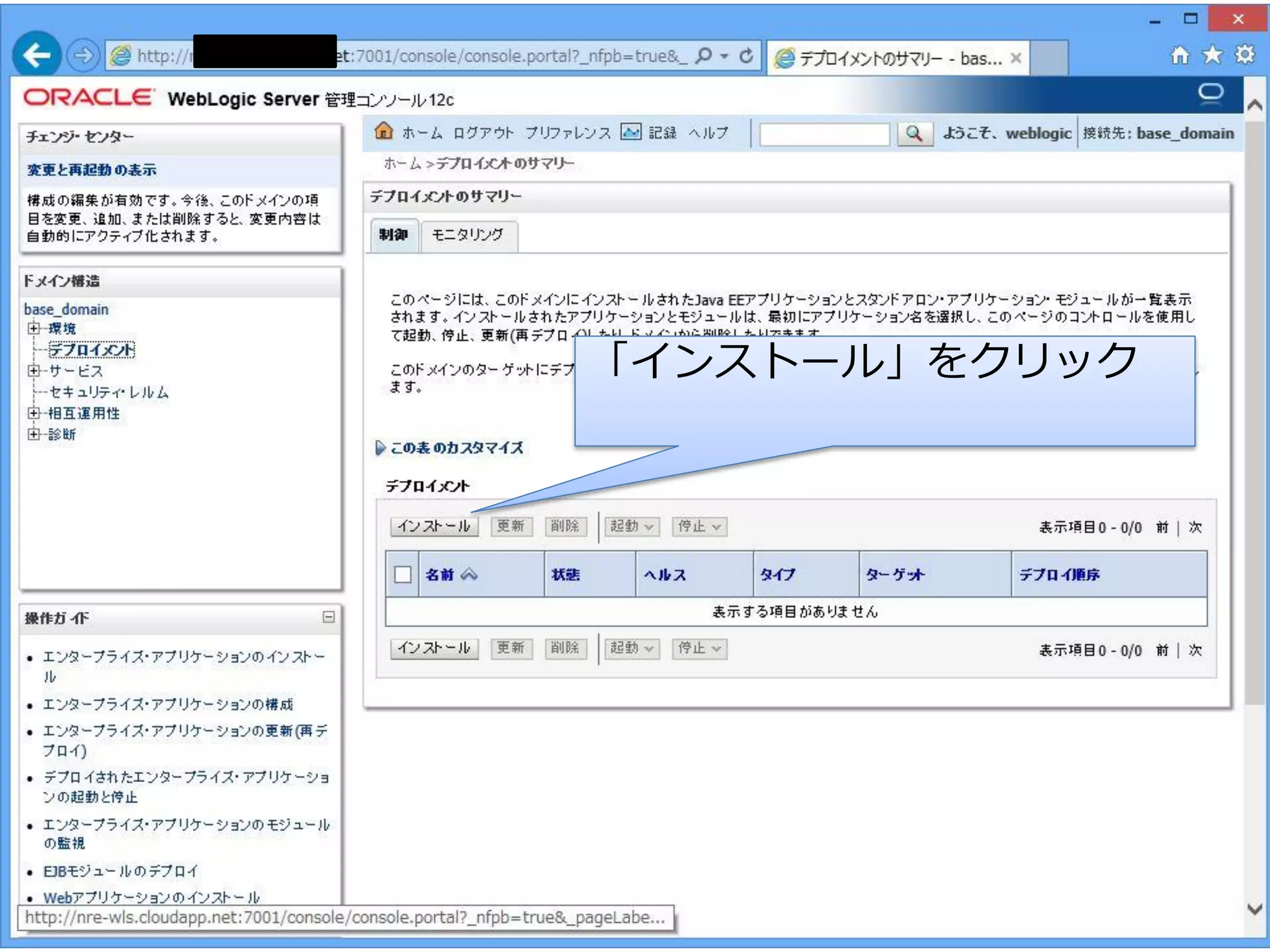Click the lower インストール button
This screenshot has width=1270, height=952.
click(434, 648)
